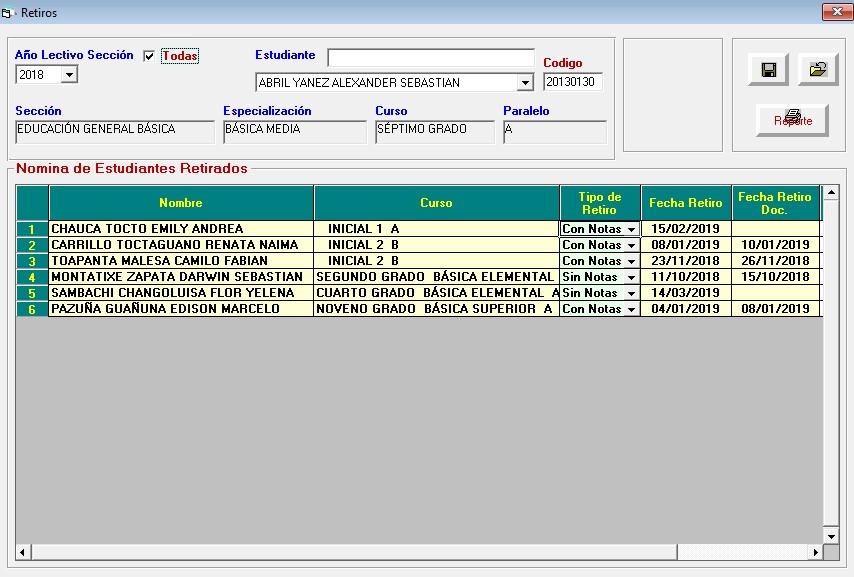
Task: Open Tipo de Retiro dropdown in row 1
Action: coord(631,229)
